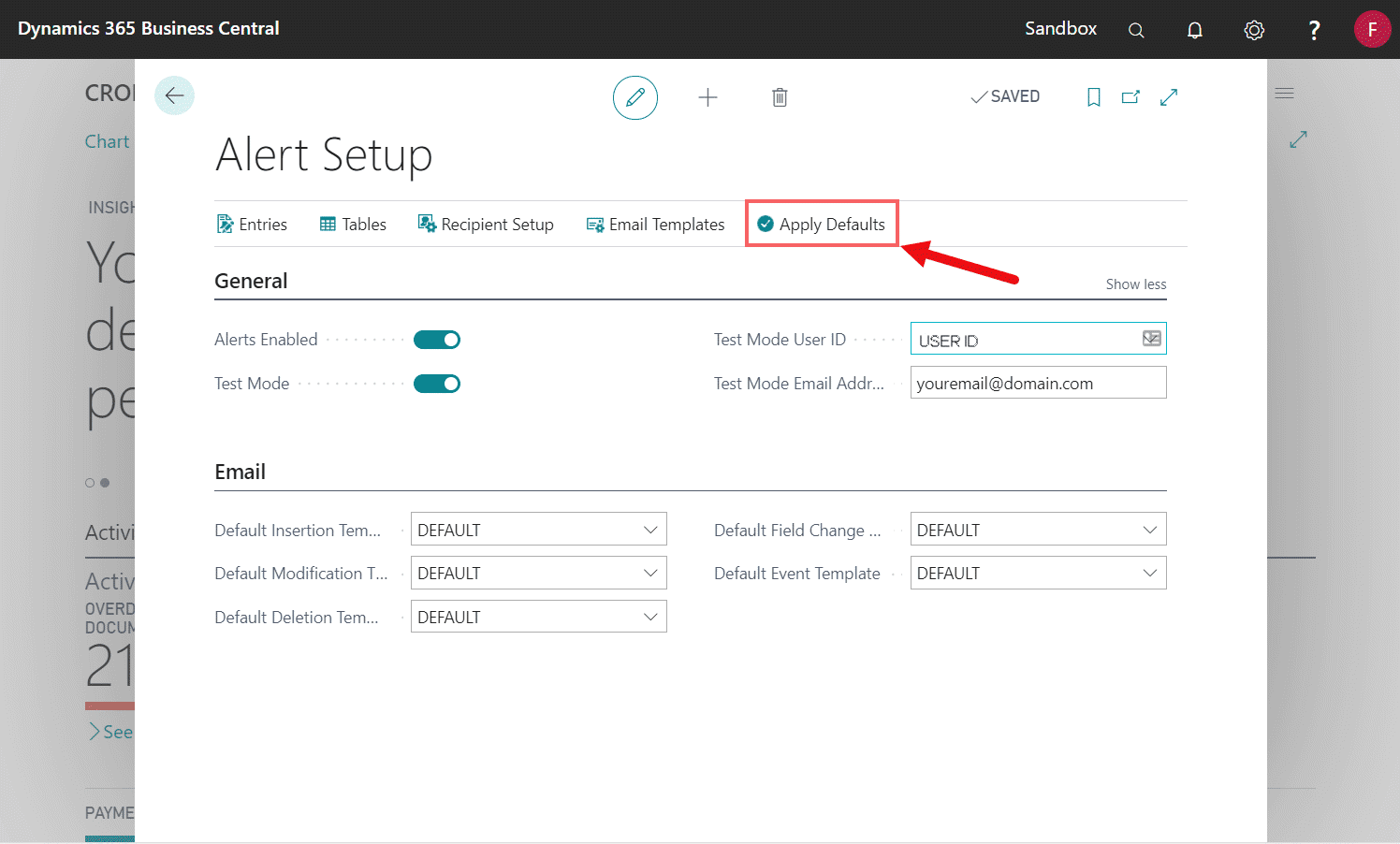The height and width of the screenshot is (844, 1400).
Task: Click the trash delete icon
Action: 780,97
